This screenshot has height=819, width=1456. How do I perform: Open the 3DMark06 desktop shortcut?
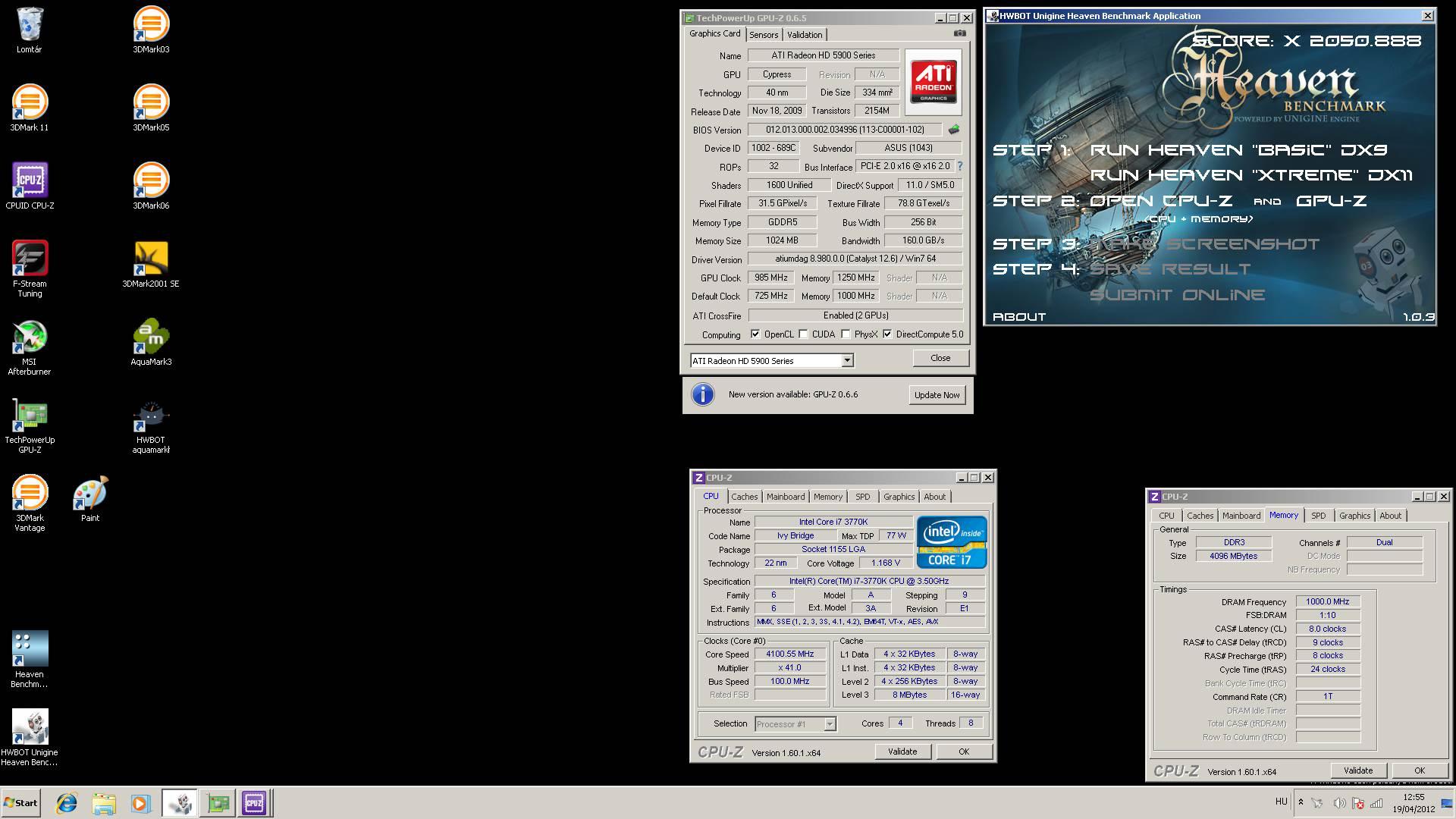click(x=151, y=187)
